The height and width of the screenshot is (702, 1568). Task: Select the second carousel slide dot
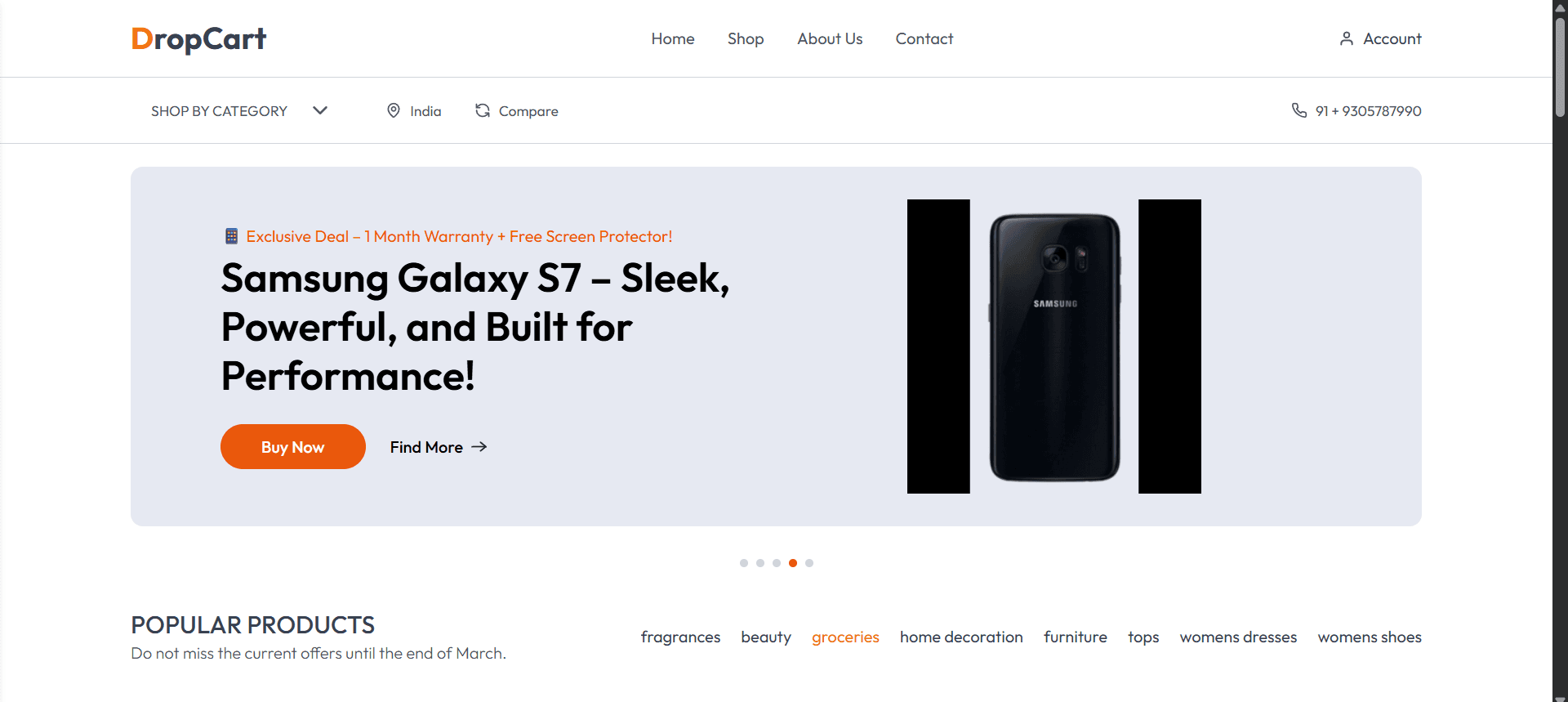click(760, 563)
